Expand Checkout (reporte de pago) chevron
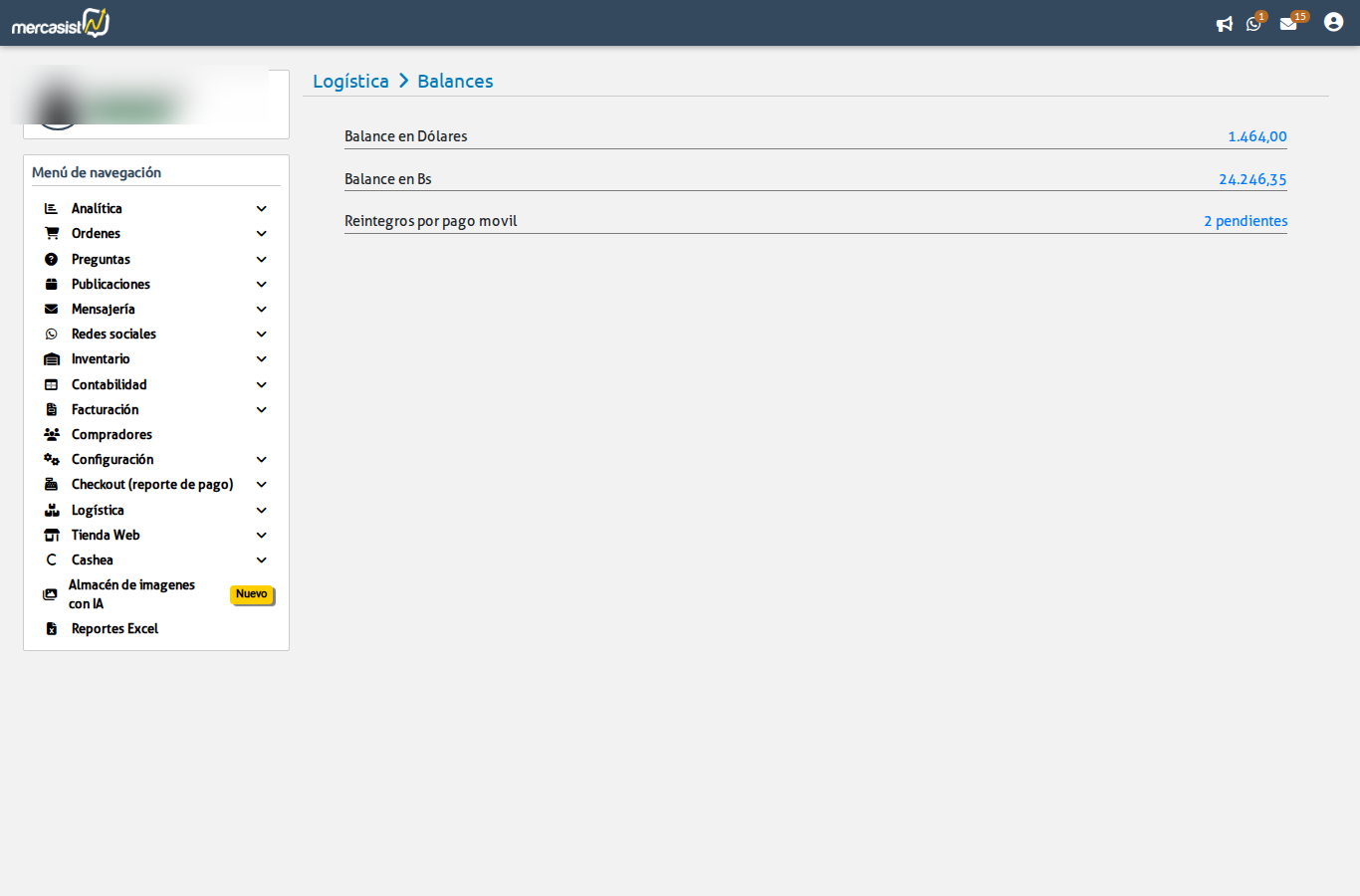 262,485
